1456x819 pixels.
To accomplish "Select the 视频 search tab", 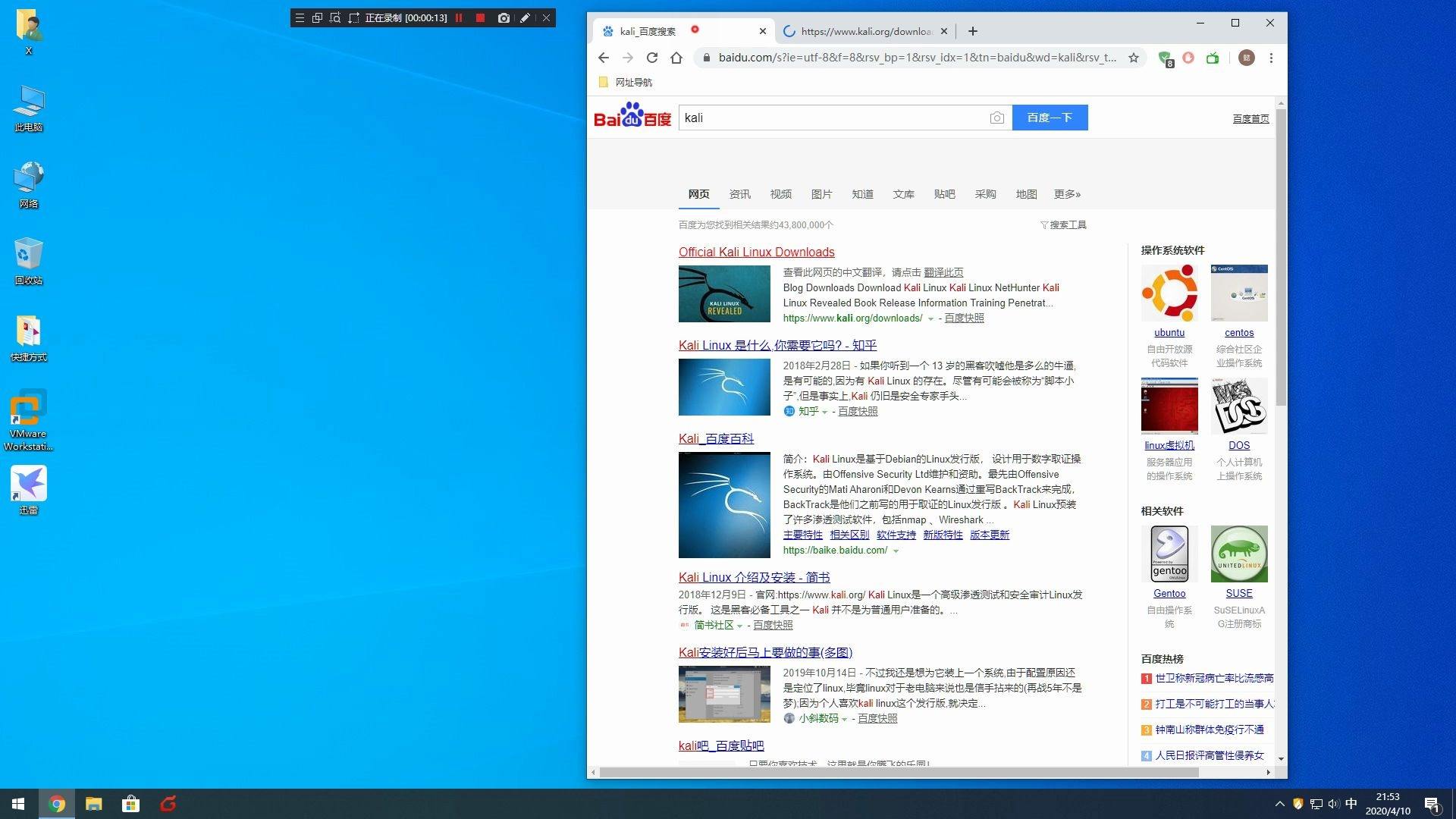I will [x=780, y=194].
